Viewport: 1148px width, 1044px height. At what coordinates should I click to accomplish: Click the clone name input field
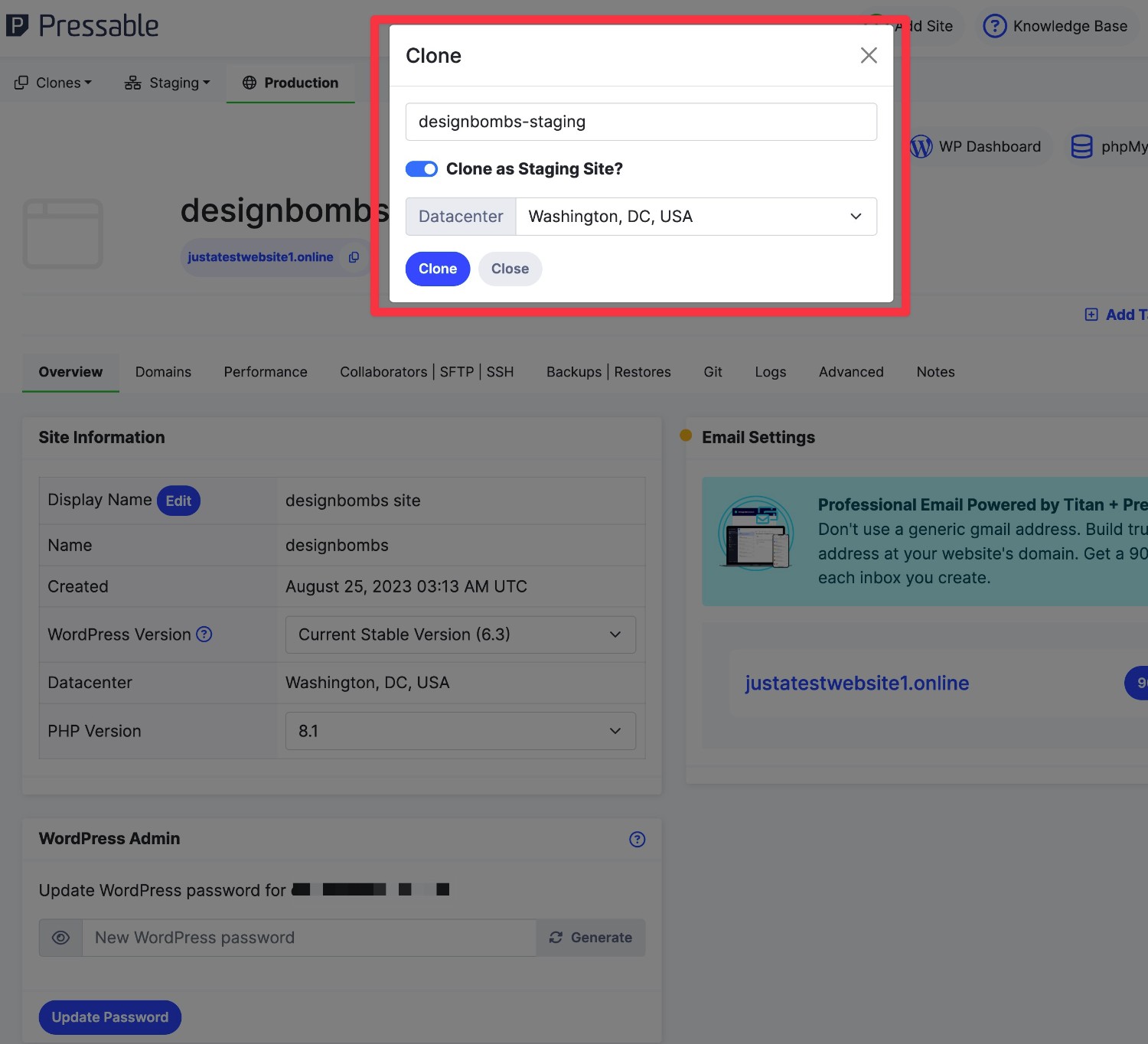(x=641, y=122)
